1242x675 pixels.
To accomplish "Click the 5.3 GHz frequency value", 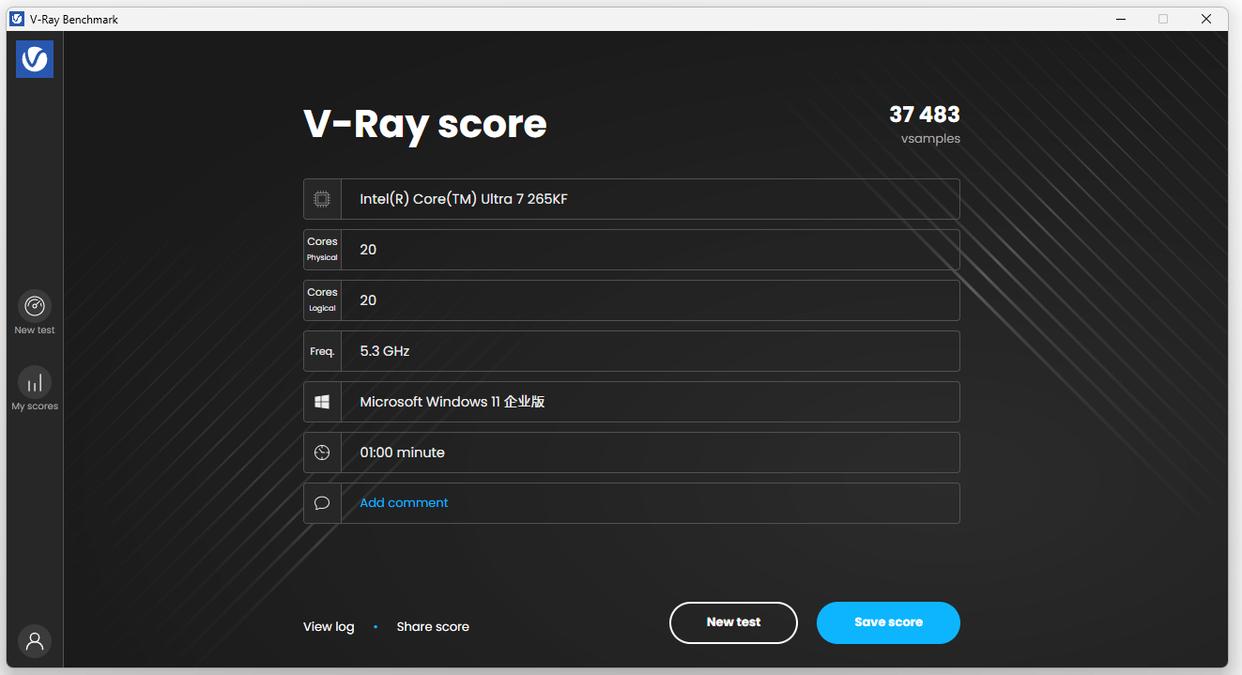I will tap(385, 351).
